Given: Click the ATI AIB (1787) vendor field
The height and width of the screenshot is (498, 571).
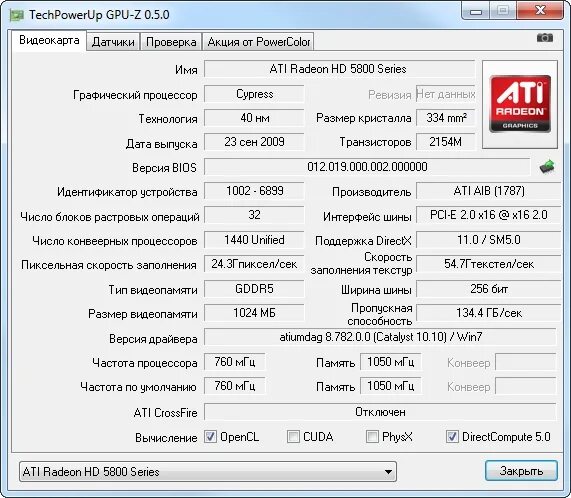Looking at the screenshot, I should point(488,191).
